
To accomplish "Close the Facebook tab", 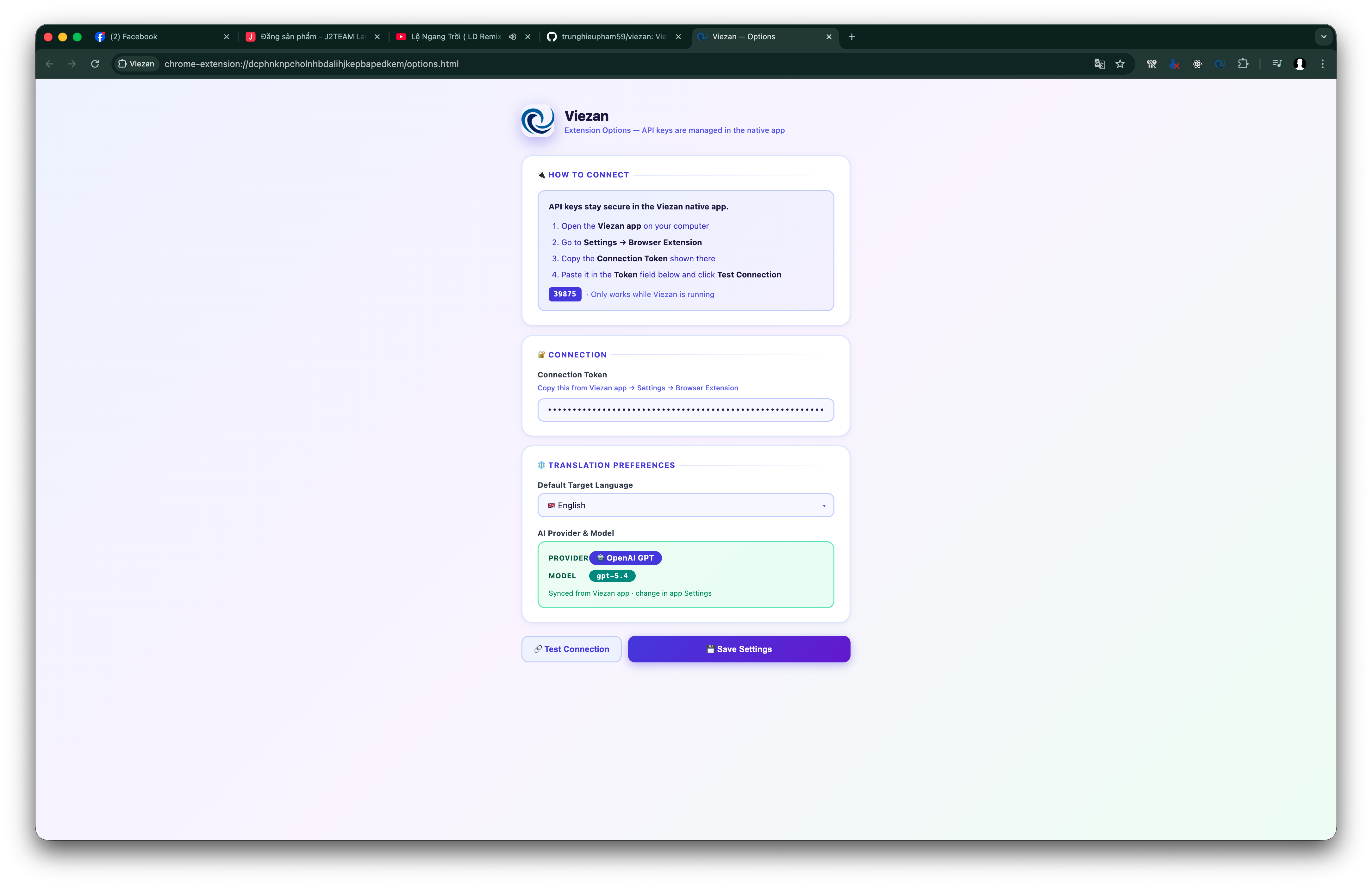I will coord(226,37).
